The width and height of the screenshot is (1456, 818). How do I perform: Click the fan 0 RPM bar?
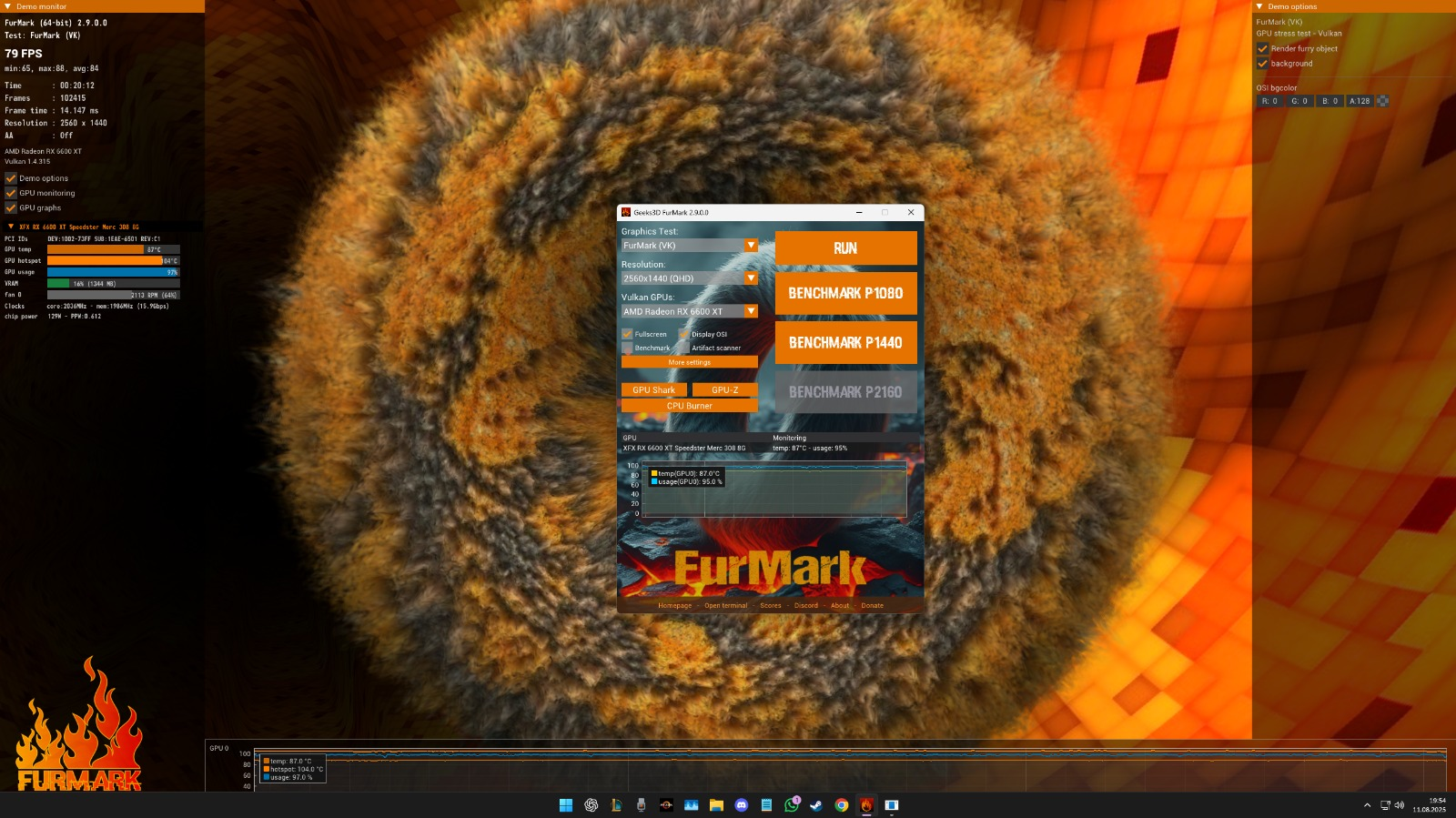click(113, 295)
